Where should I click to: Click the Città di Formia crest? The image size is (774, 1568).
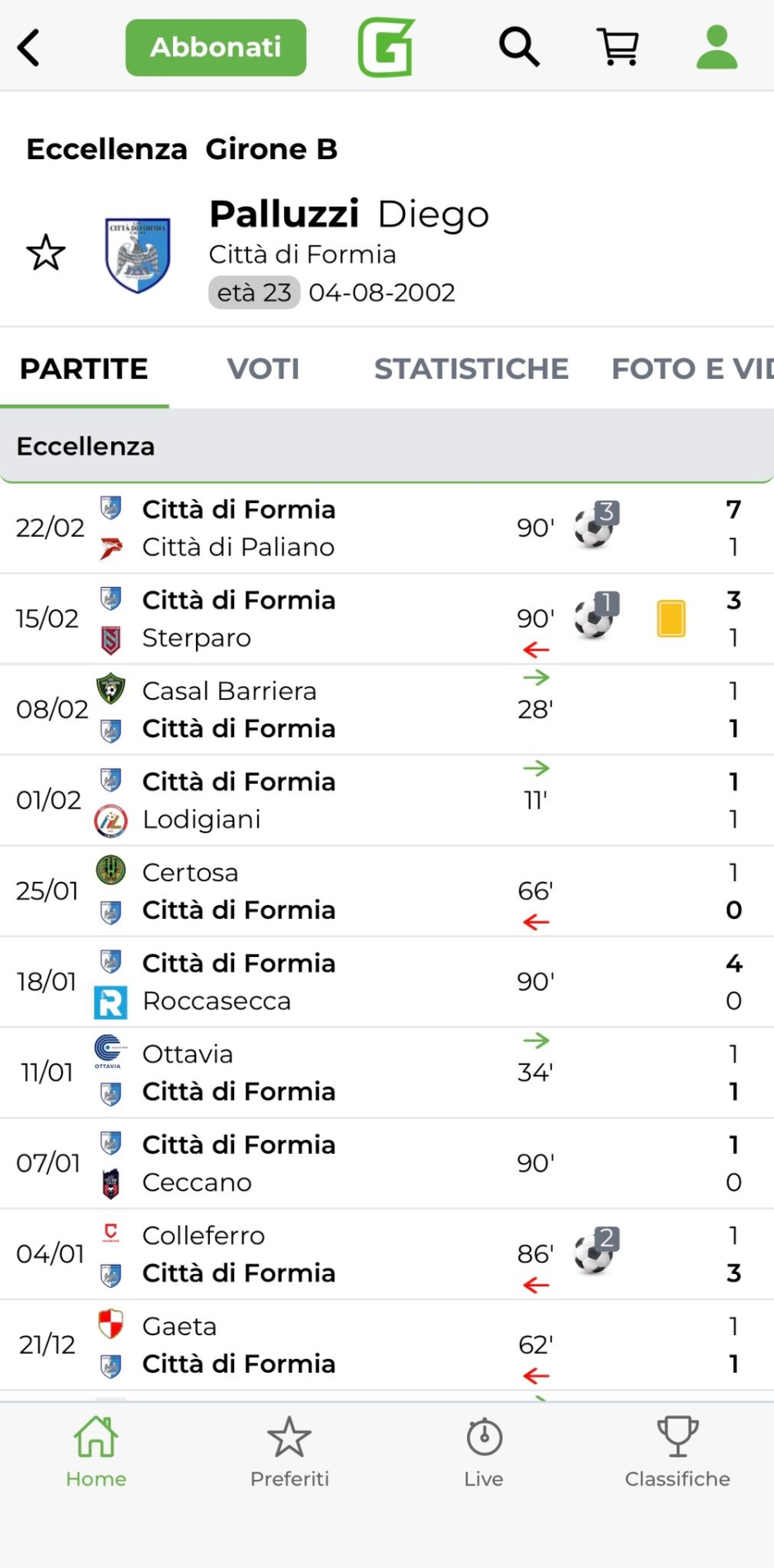point(137,254)
